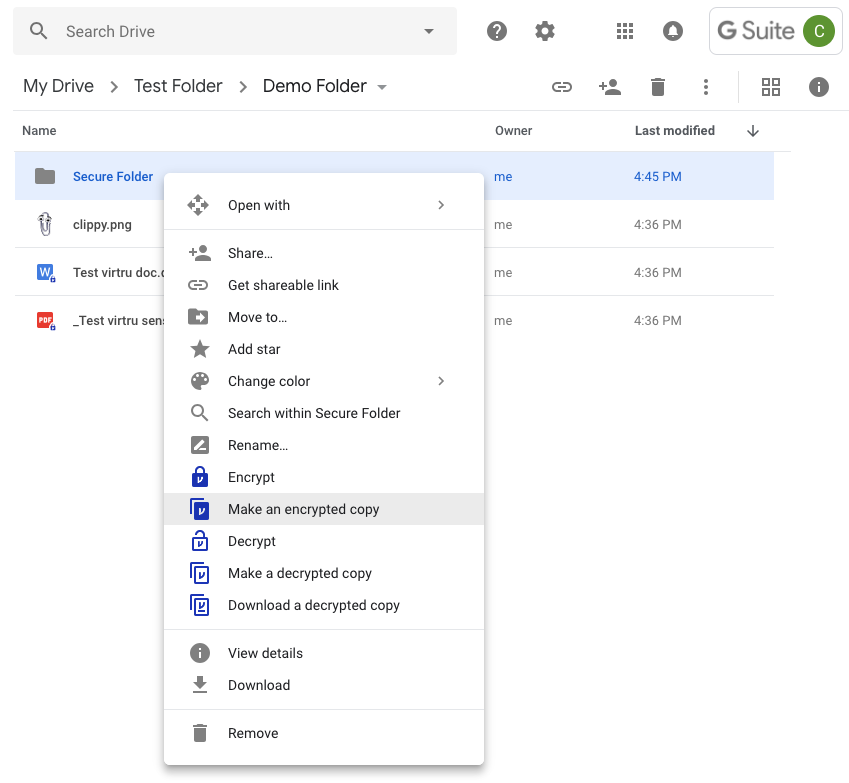
Task: Choose Make a decrypted copy
Action: 324,573
